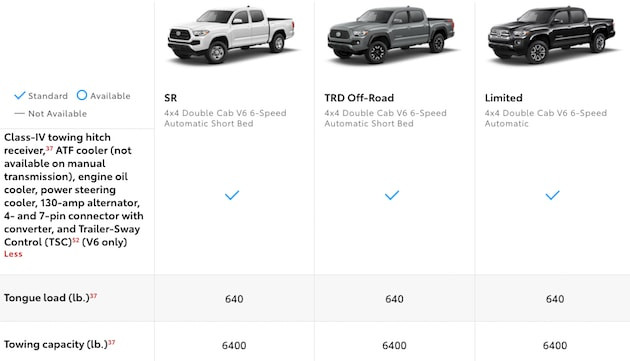This screenshot has height=361, width=630.
Task: Click the Limited towing hitch checkmark
Action: (552, 195)
